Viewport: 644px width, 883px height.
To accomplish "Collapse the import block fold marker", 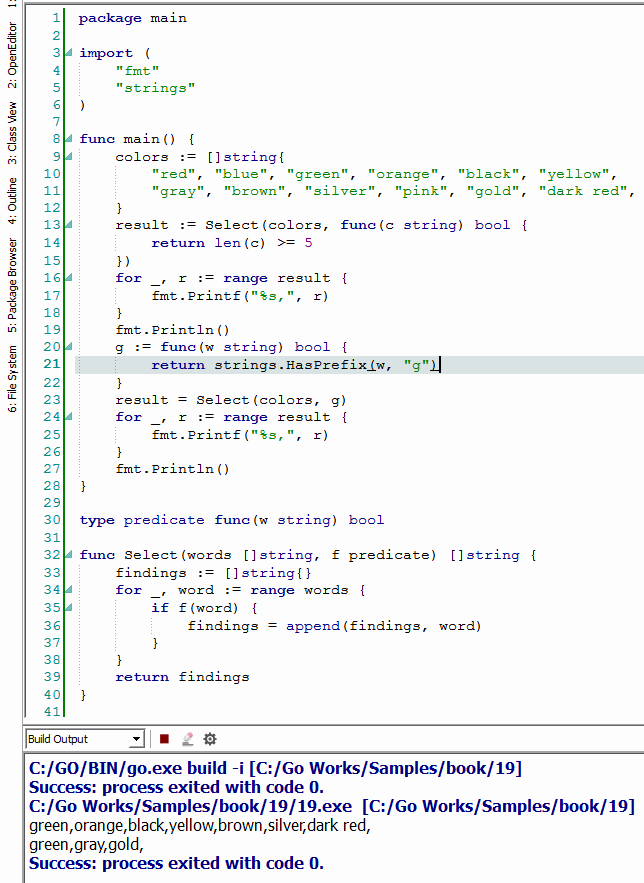I will pos(68,53).
